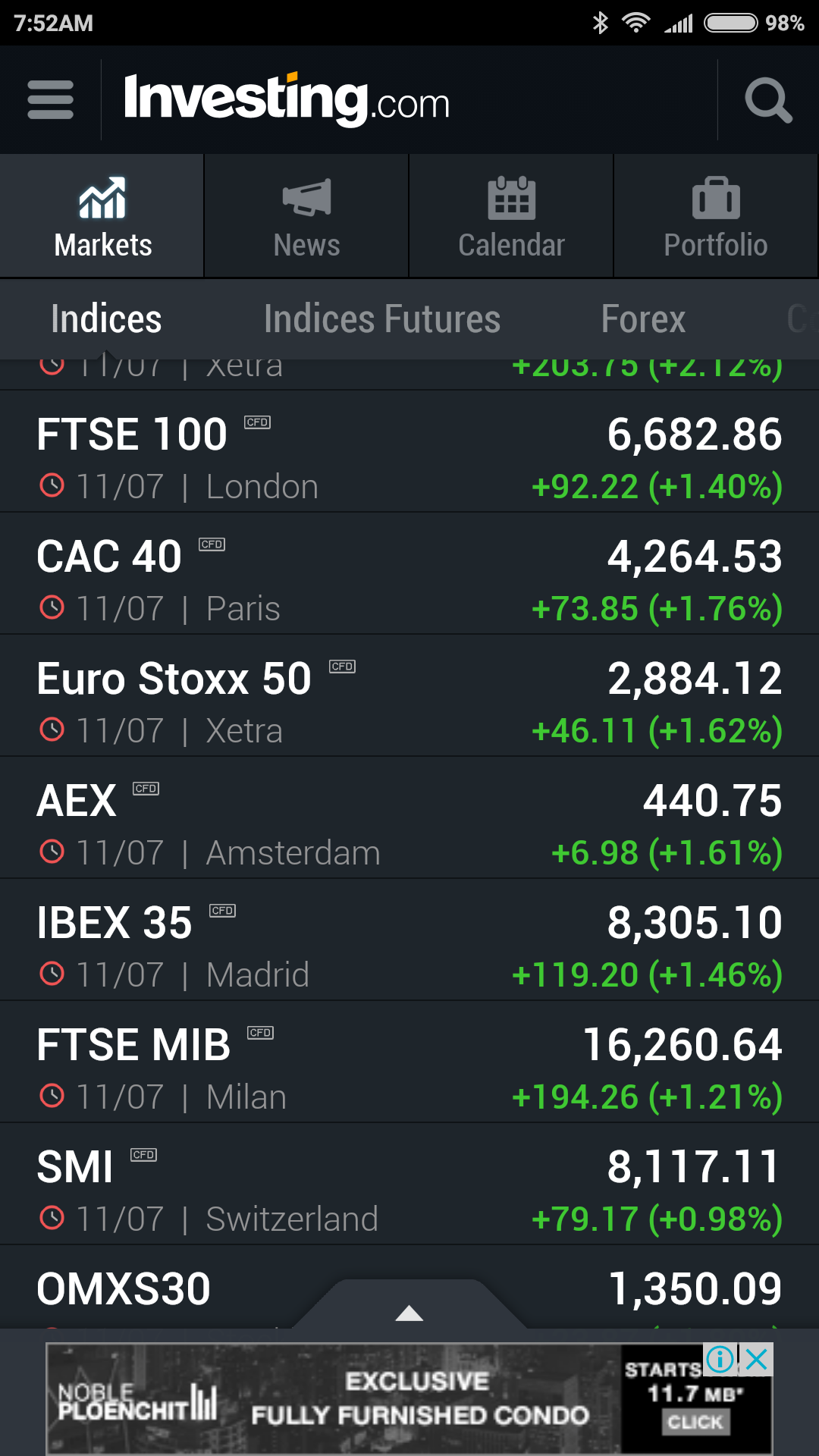Select the IBEX 35 row
Screen dimensions: 819x1456
click(x=409, y=940)
